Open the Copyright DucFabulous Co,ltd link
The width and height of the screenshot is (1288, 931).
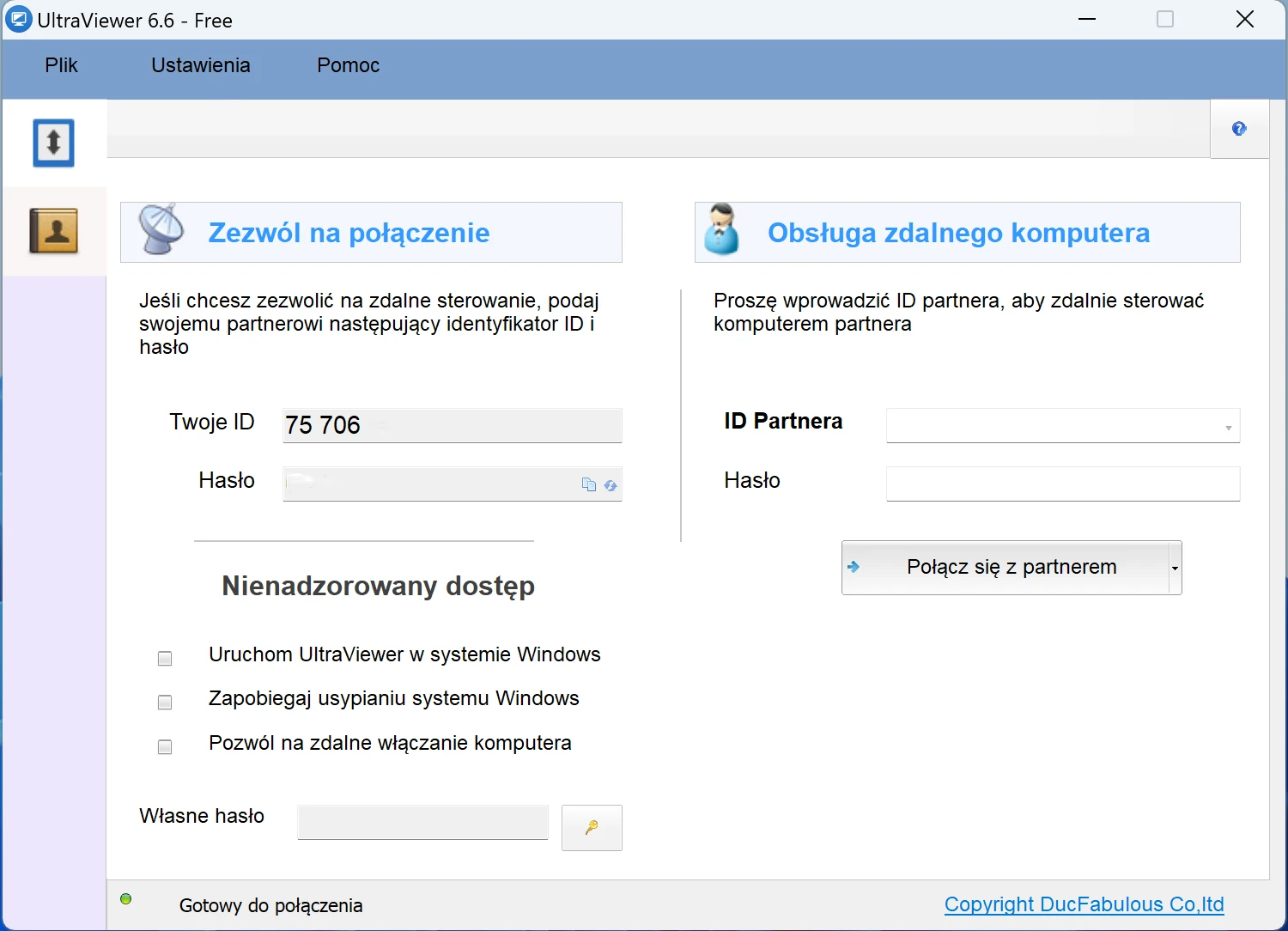1084,904
